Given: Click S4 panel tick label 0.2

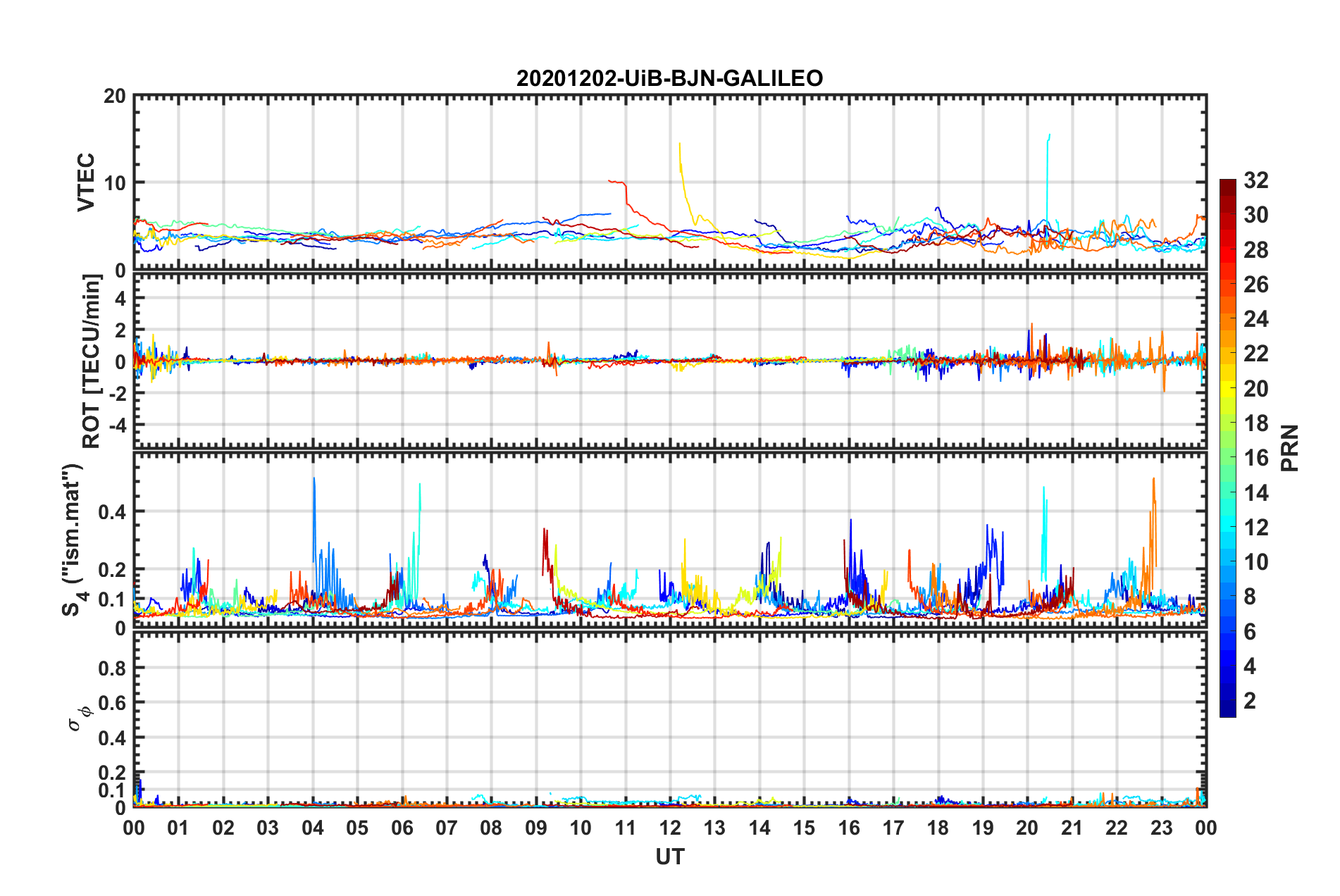Looking at the screenshot, I should click(x=113, y=570).
